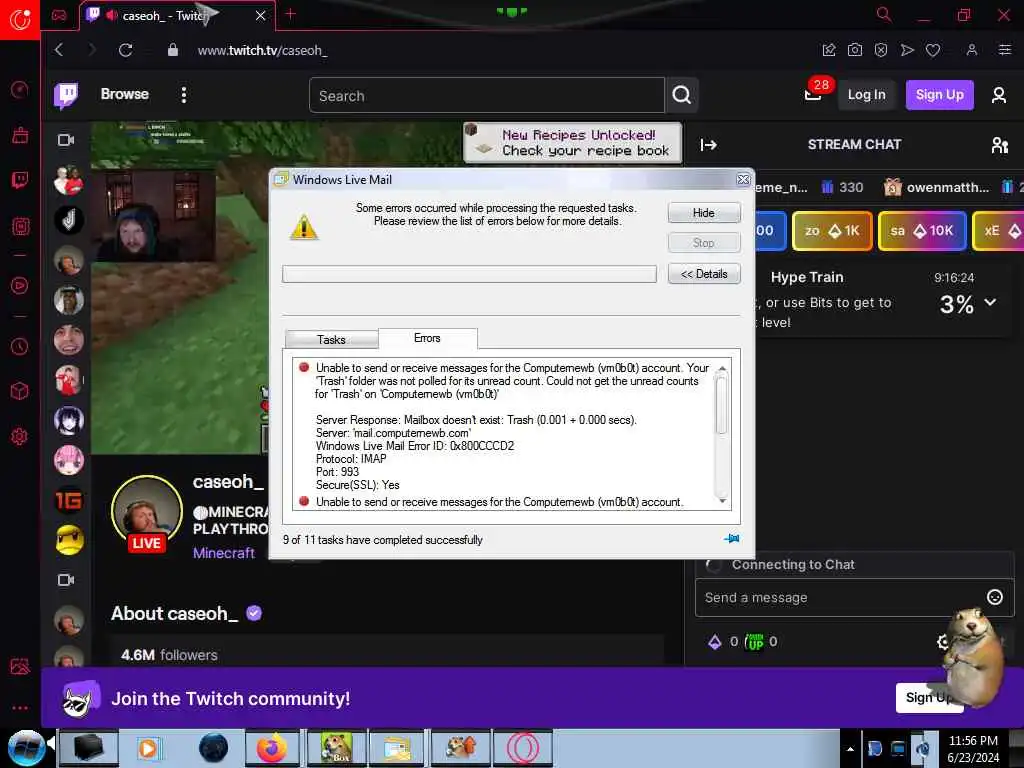Click caseoh_ live avatar

point(146,513)
